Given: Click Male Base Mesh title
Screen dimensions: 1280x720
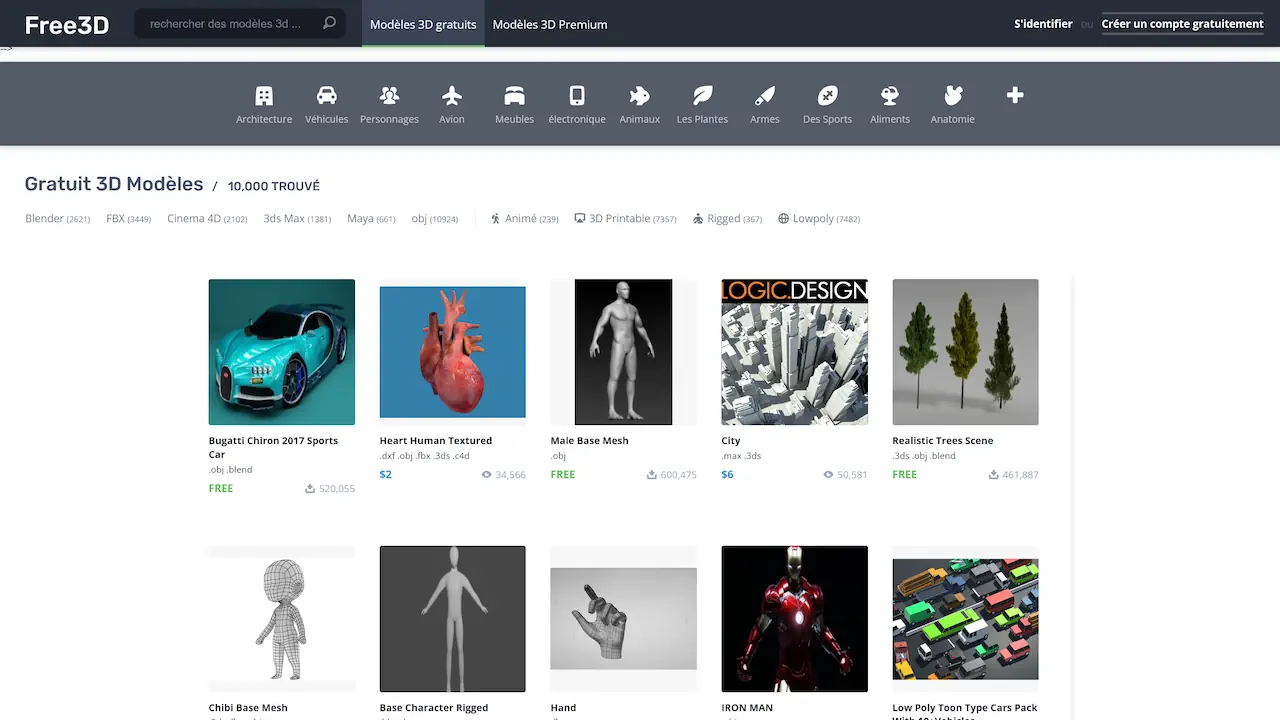Looking at the screenshot, I should point(589,440).
